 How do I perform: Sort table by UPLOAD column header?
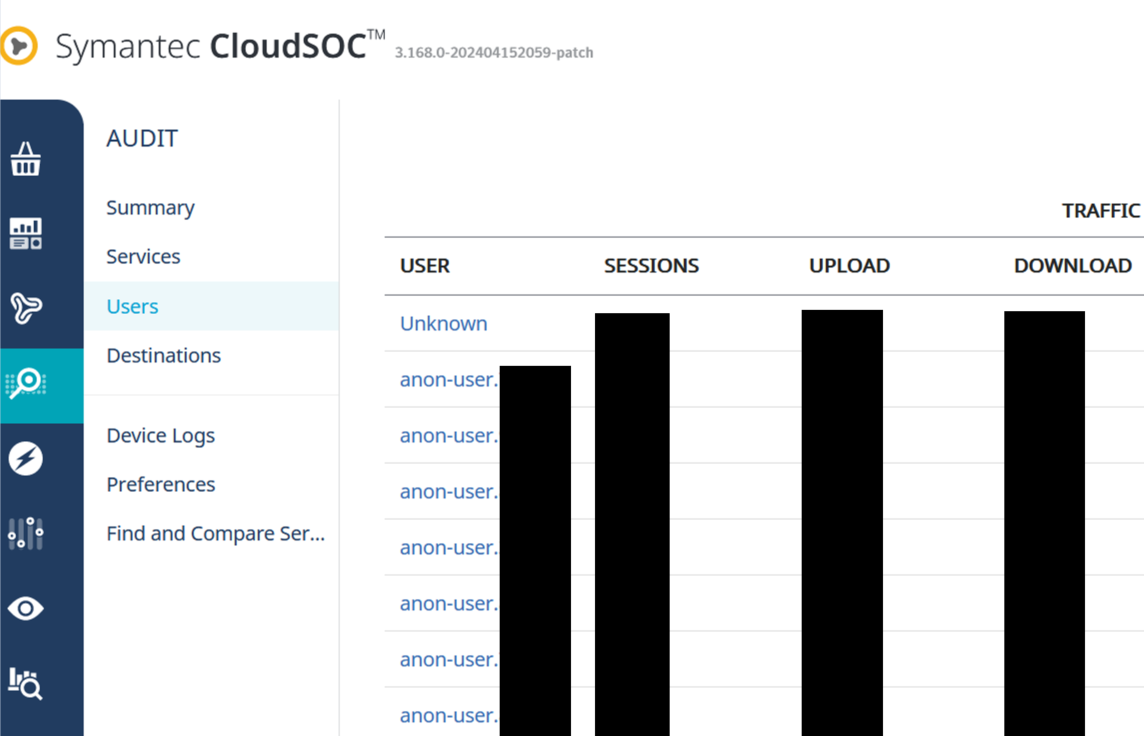849,266
